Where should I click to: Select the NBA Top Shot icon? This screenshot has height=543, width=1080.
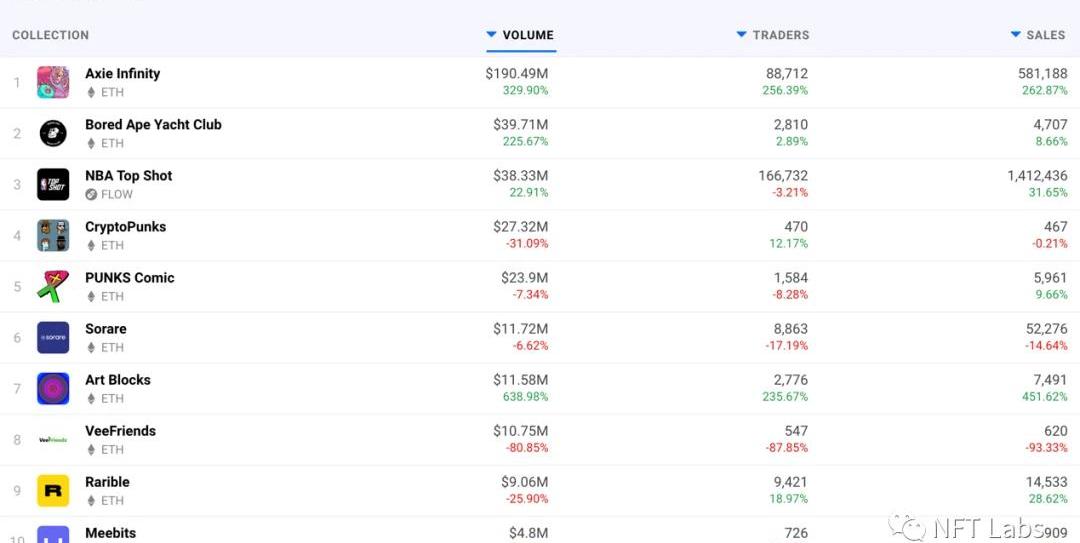pyautogui.click(x=53, y=184)
